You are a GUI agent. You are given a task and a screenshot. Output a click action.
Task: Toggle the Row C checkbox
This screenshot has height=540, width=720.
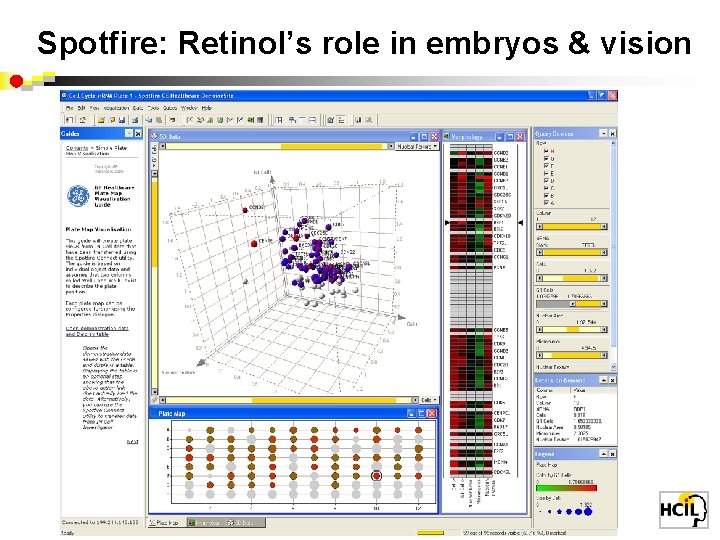[546, 188]
